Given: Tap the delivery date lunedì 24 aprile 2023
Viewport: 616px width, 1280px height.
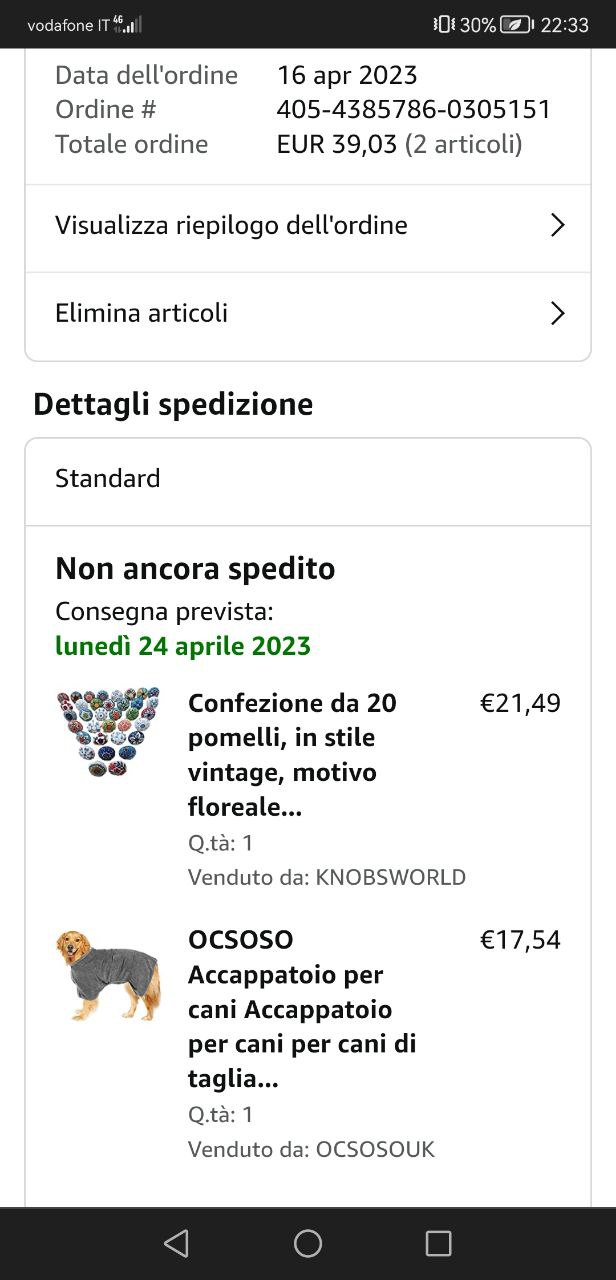Looking at the screenshot, I should (183, 646).
